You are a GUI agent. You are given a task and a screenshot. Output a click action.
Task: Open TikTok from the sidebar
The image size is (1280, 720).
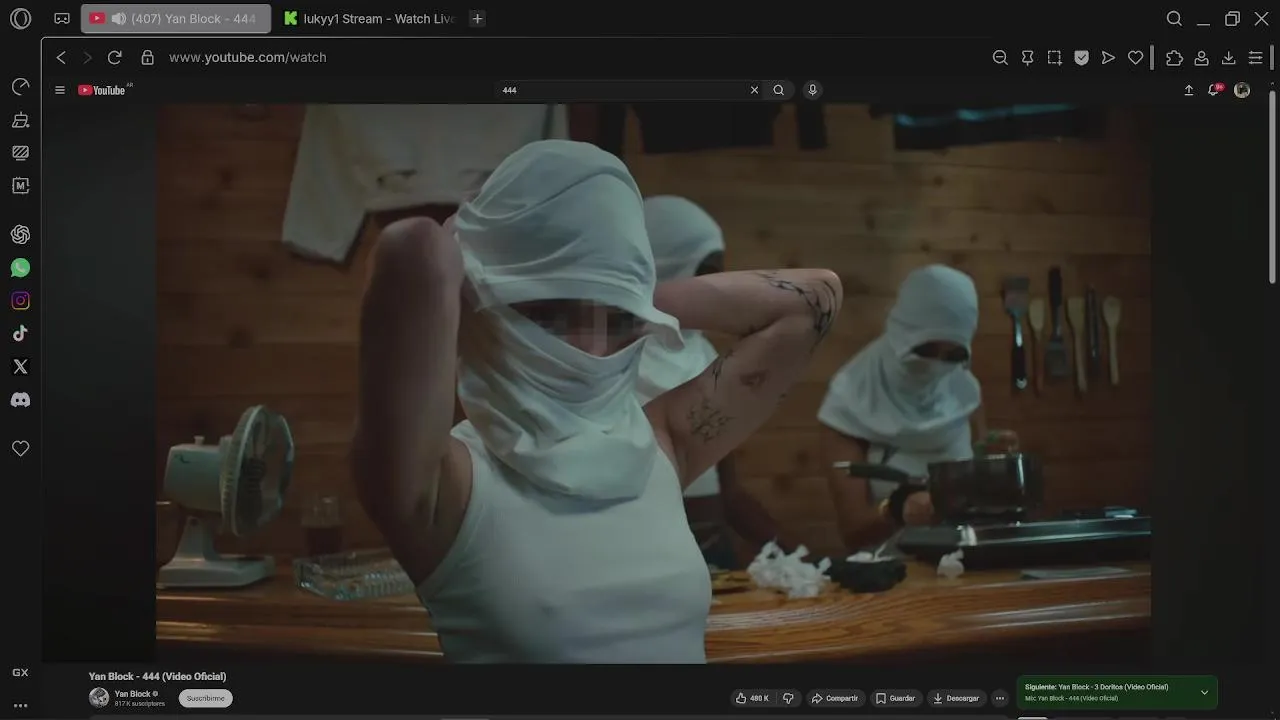[20, 334]
